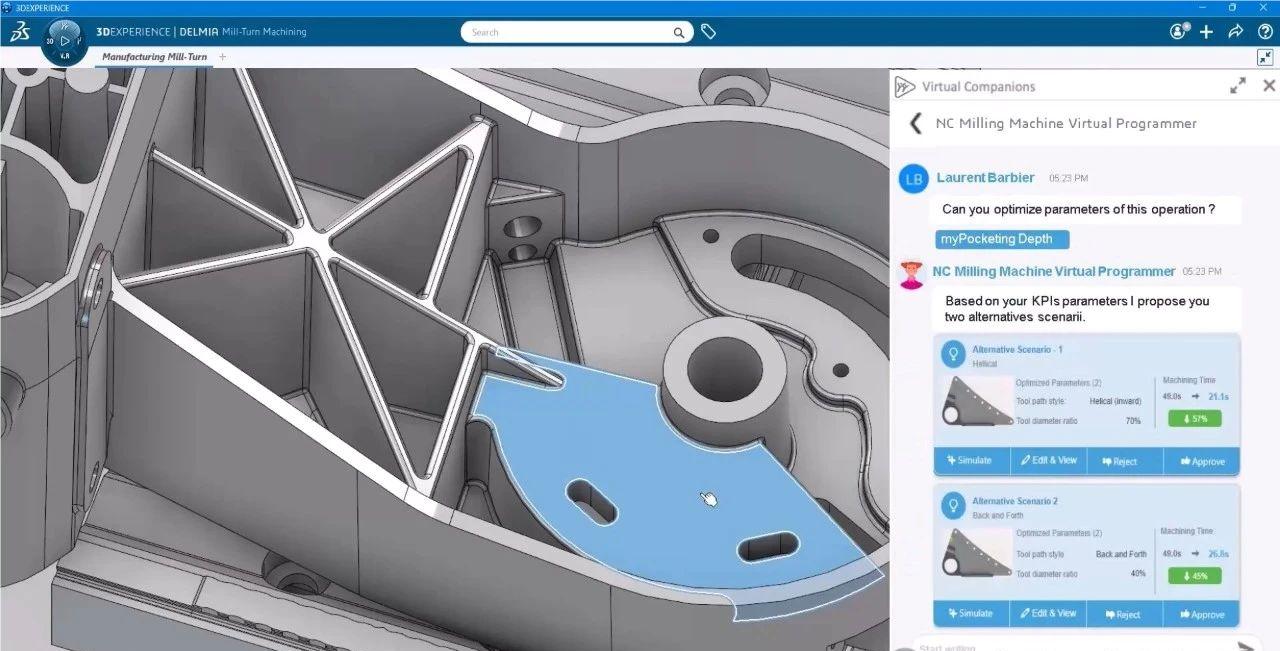
Task: Open the help question mark icon
Action: tap(1265, 32)
